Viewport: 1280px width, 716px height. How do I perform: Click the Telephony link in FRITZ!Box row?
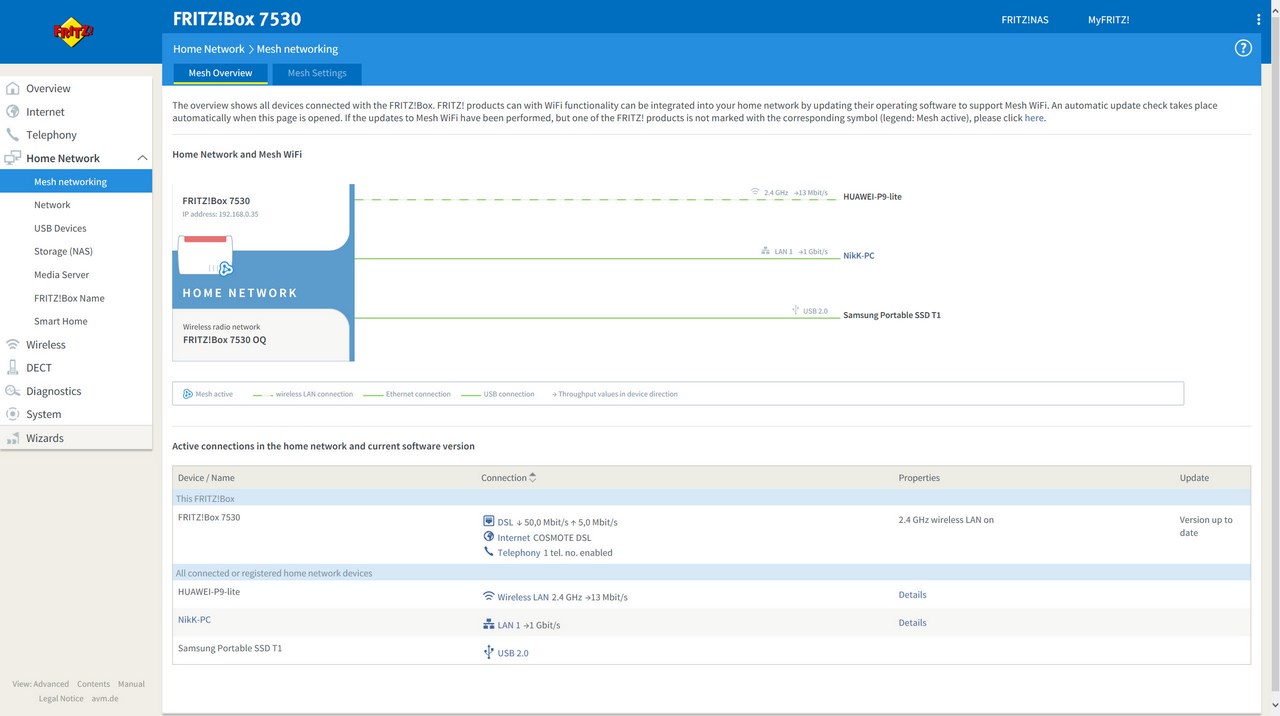[519, 553]
